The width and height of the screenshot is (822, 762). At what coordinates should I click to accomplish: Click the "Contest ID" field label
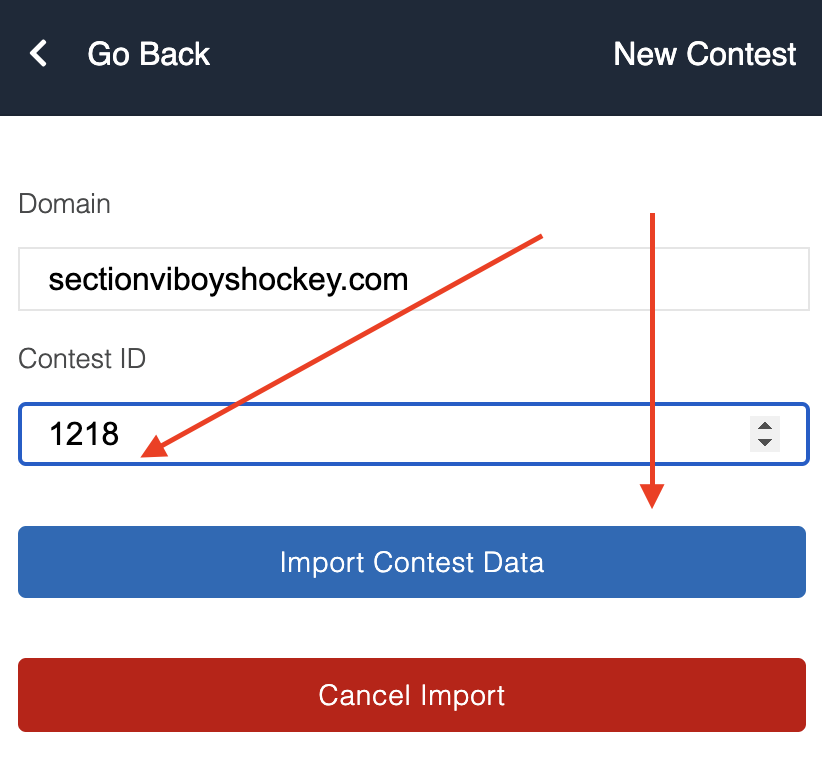coord(82,358)
